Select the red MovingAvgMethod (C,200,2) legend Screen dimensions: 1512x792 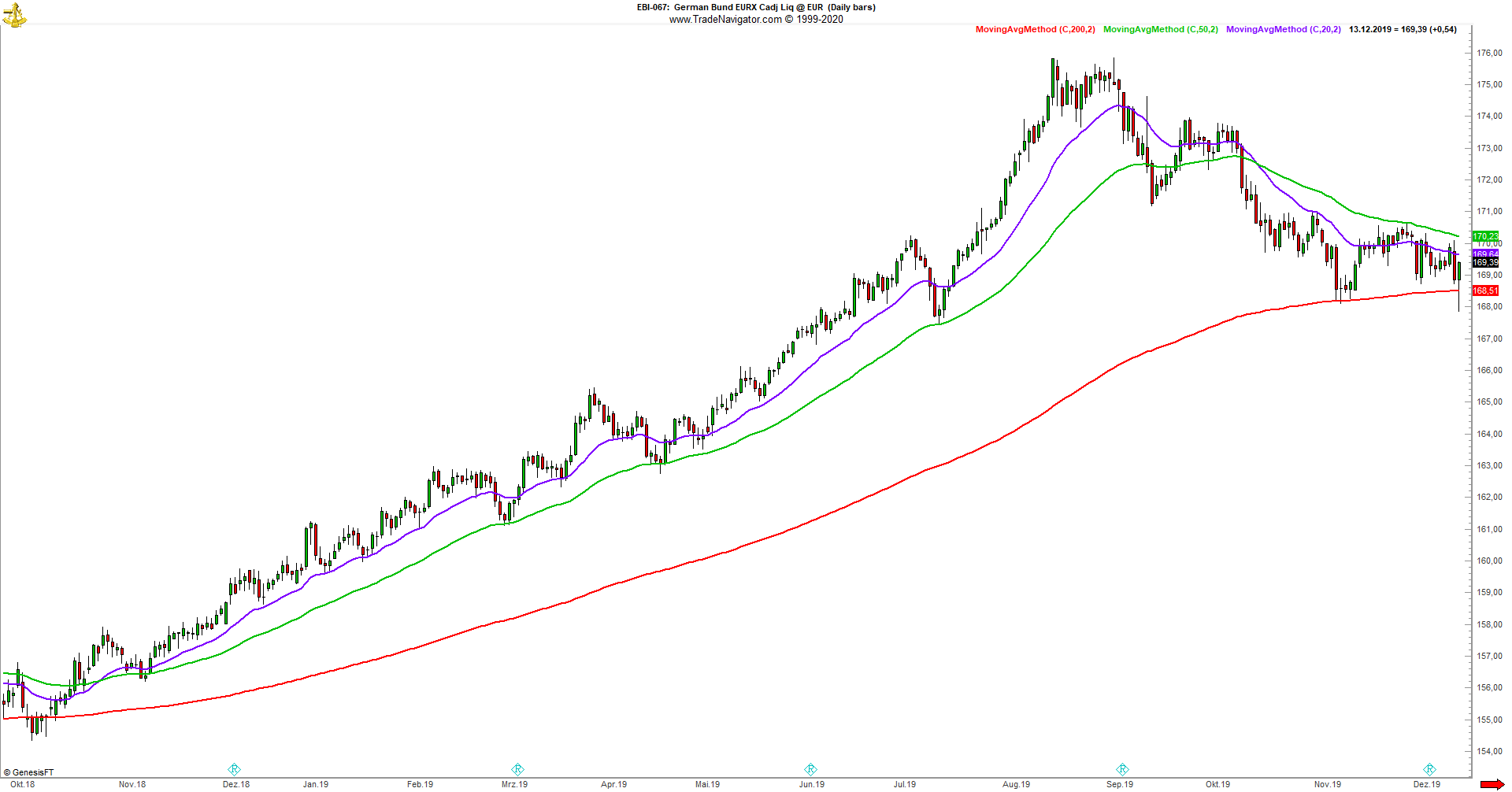1035,29
